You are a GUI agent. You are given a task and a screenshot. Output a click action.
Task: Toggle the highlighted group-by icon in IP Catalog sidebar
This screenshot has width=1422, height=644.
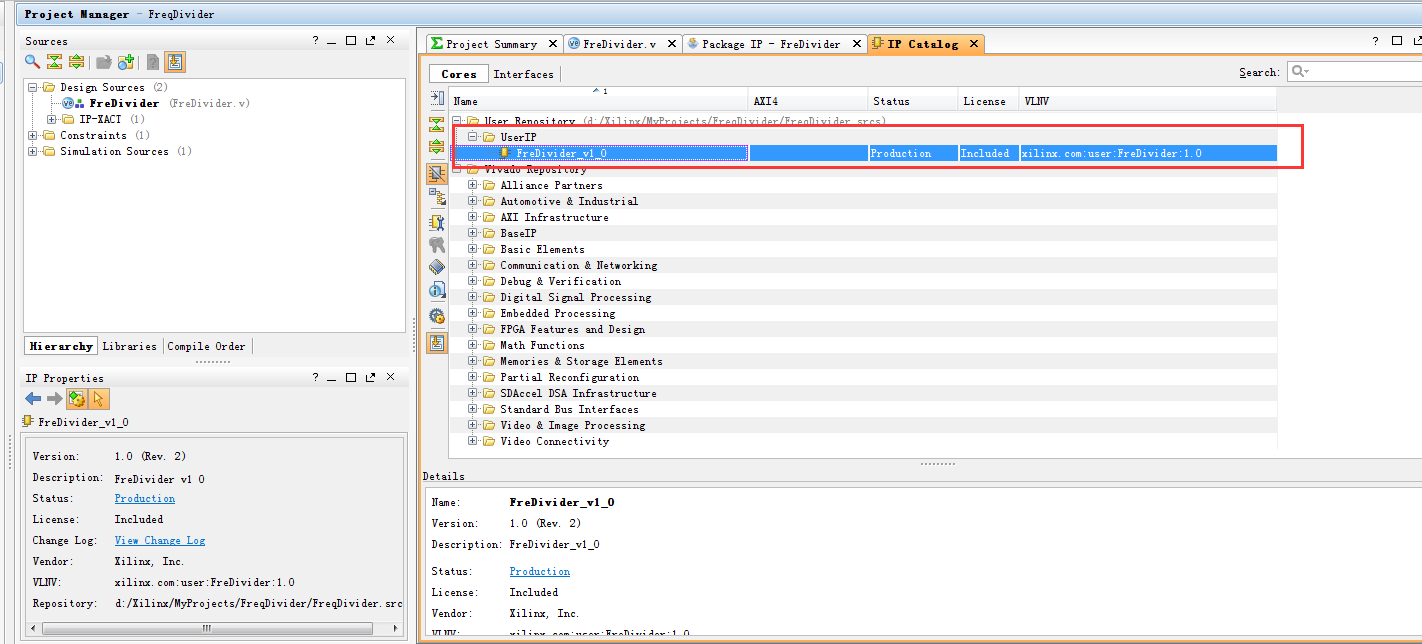(x=437, y=173)
